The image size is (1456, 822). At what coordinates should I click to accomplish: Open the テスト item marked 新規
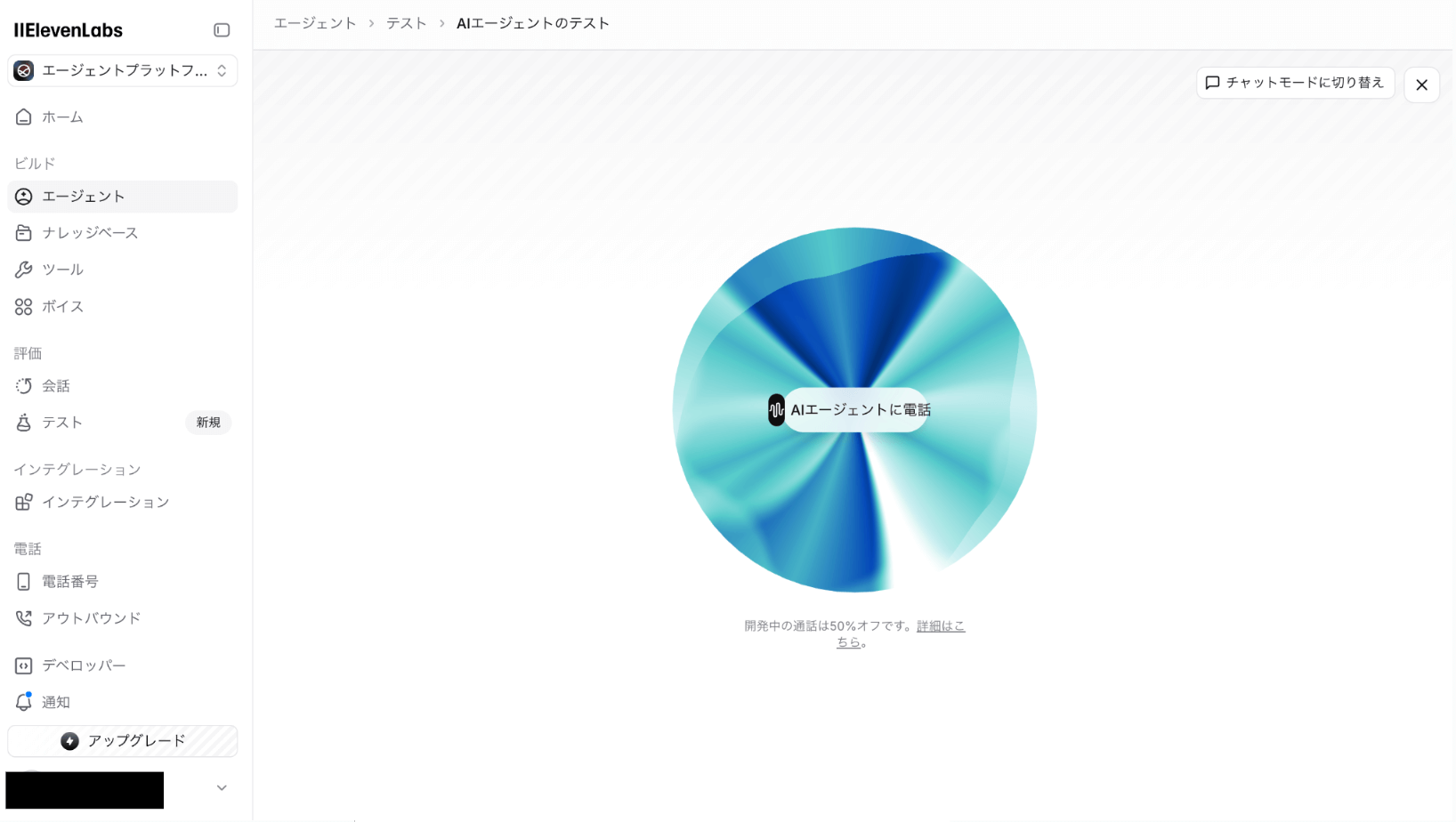(62, 423)
